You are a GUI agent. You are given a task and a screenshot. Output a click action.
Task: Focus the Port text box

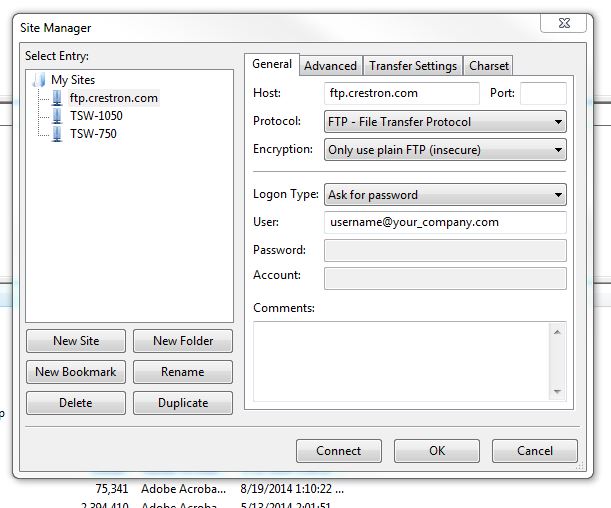point(543,94)
